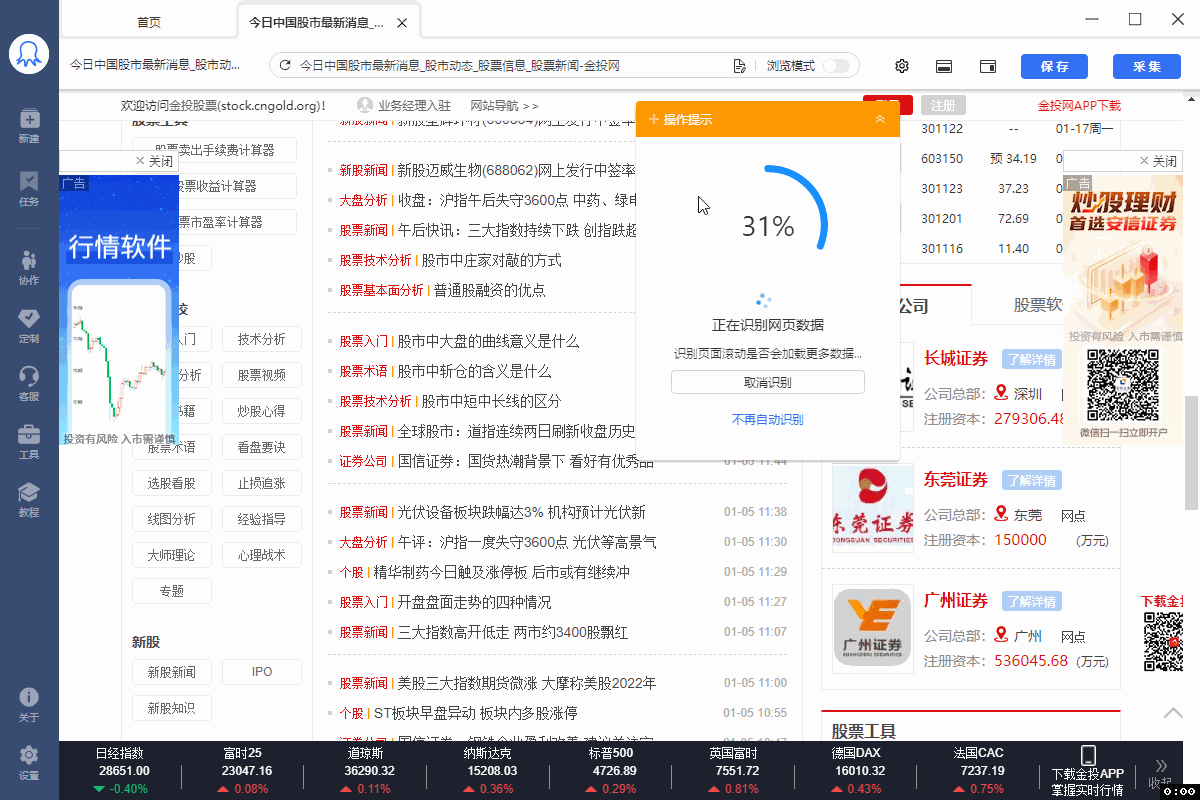Click the 日经指数 ticker item
Viewport: 1200px width, 800px height.
click(x=120, y=770)
